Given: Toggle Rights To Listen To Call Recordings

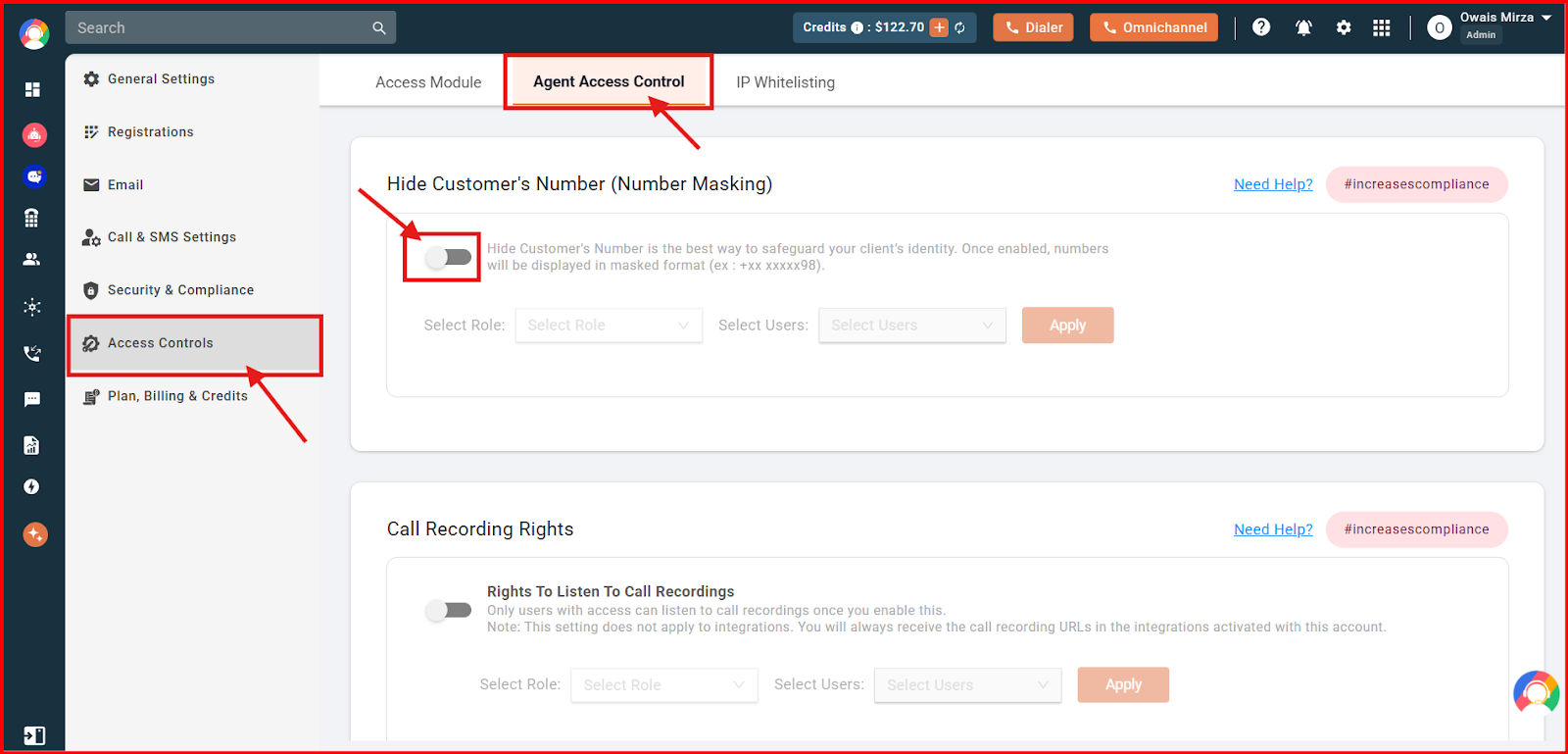Looking at the screenshot, I should (x=449, y=610).
